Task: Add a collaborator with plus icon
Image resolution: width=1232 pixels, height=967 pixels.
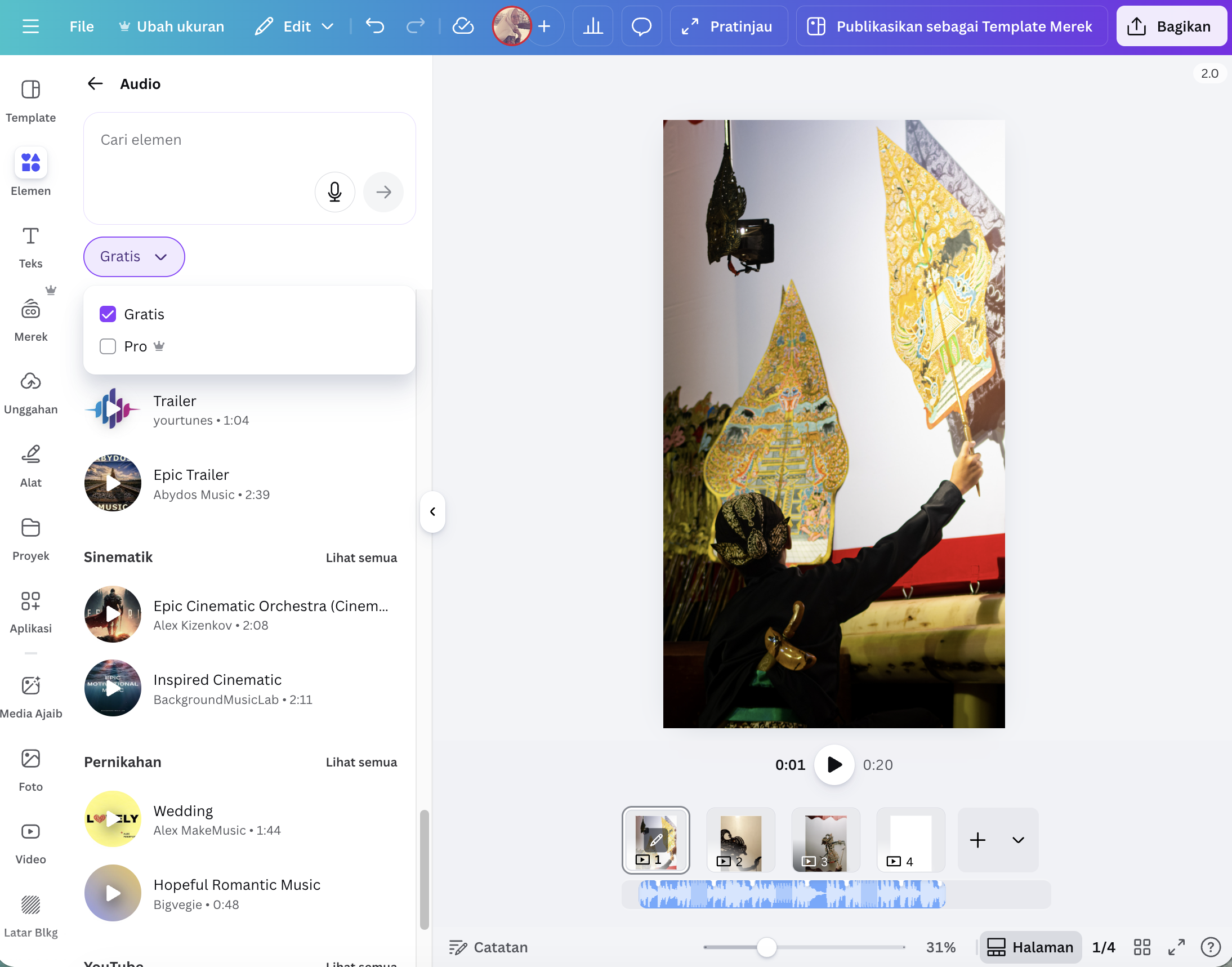Action: tap(544, 26)
